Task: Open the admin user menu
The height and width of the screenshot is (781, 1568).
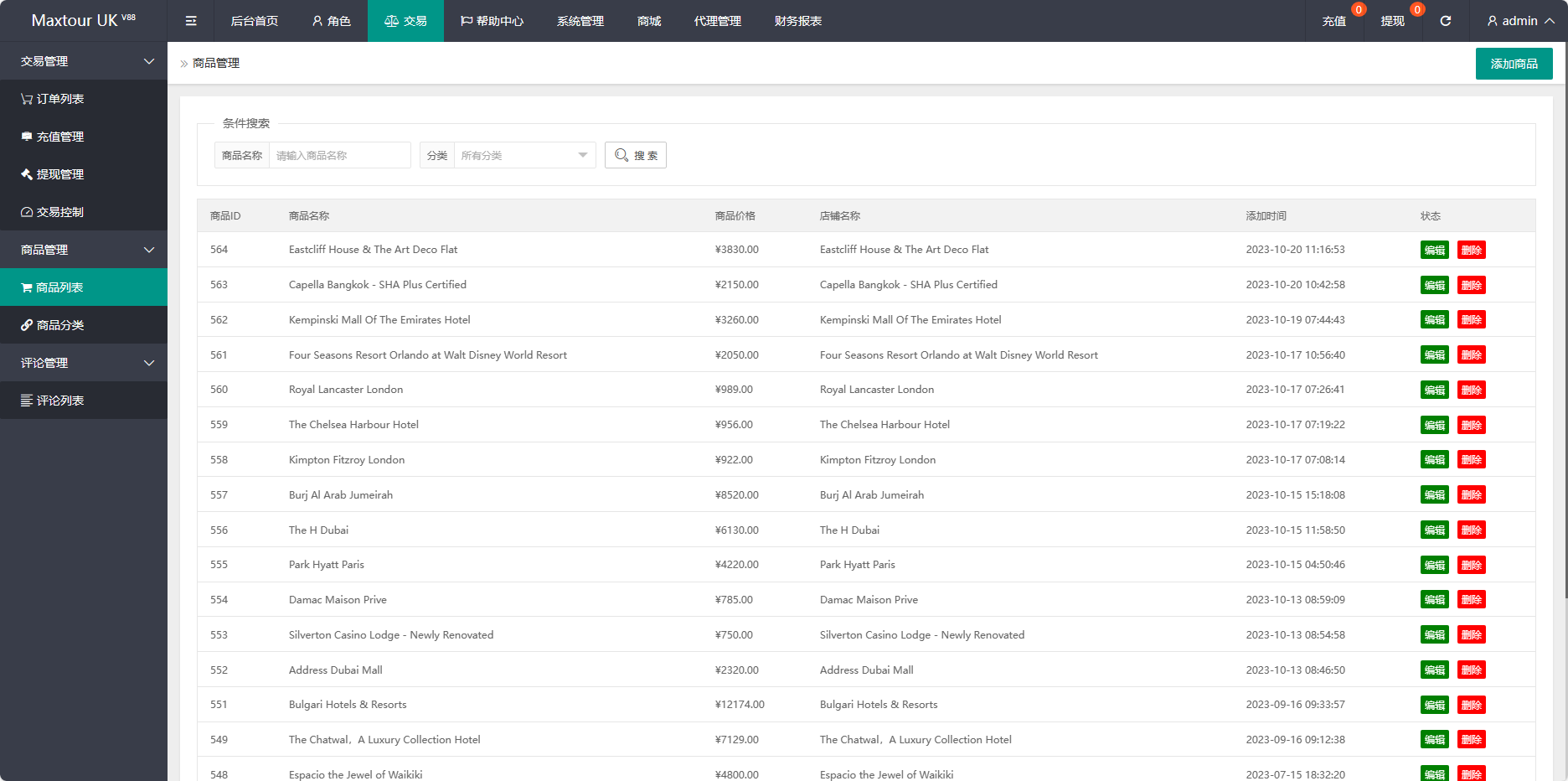Action: [x=1520, y=21]
